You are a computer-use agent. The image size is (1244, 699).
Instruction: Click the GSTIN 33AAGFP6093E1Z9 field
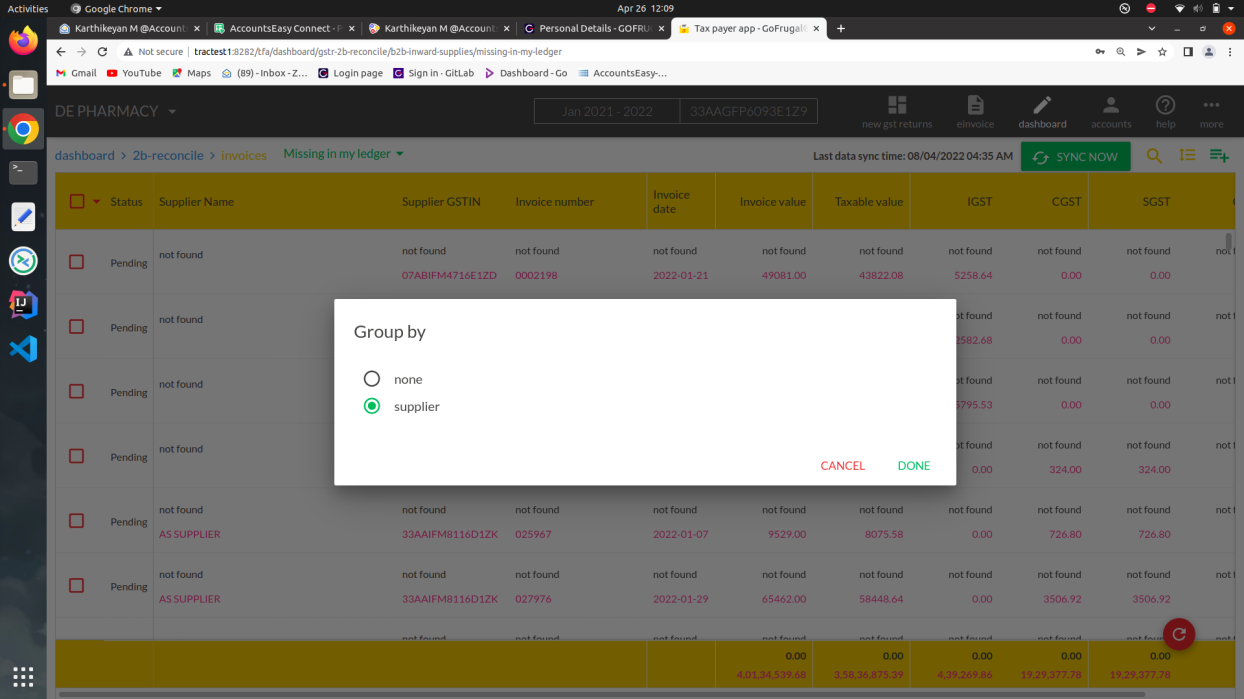(x=749, y=111)
